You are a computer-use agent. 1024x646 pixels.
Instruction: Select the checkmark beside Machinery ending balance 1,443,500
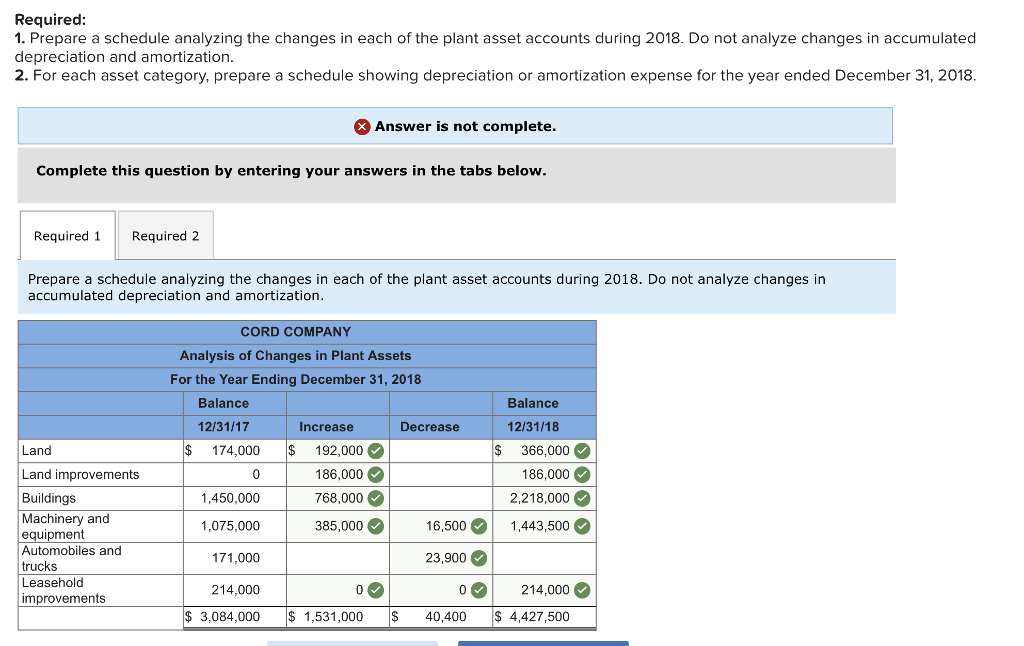[580, 526]
